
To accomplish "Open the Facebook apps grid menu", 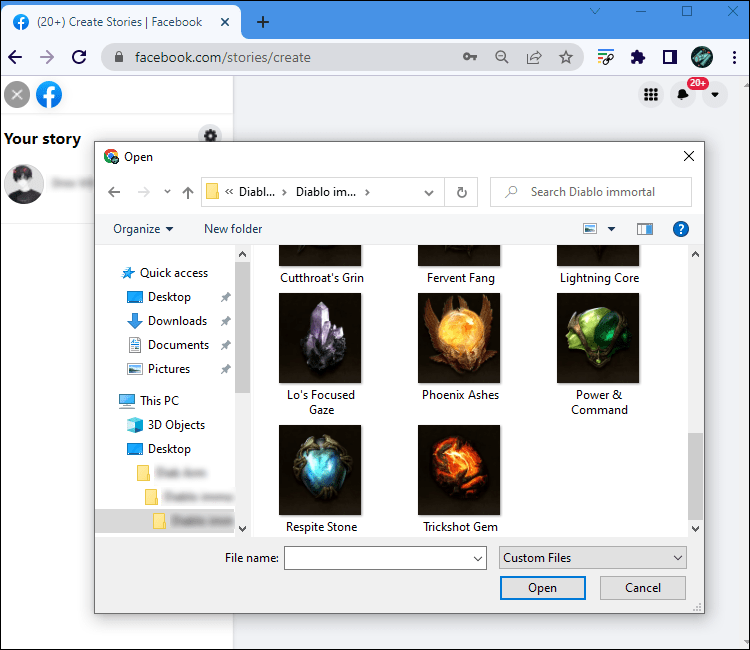I will click(x=651, y=95).
